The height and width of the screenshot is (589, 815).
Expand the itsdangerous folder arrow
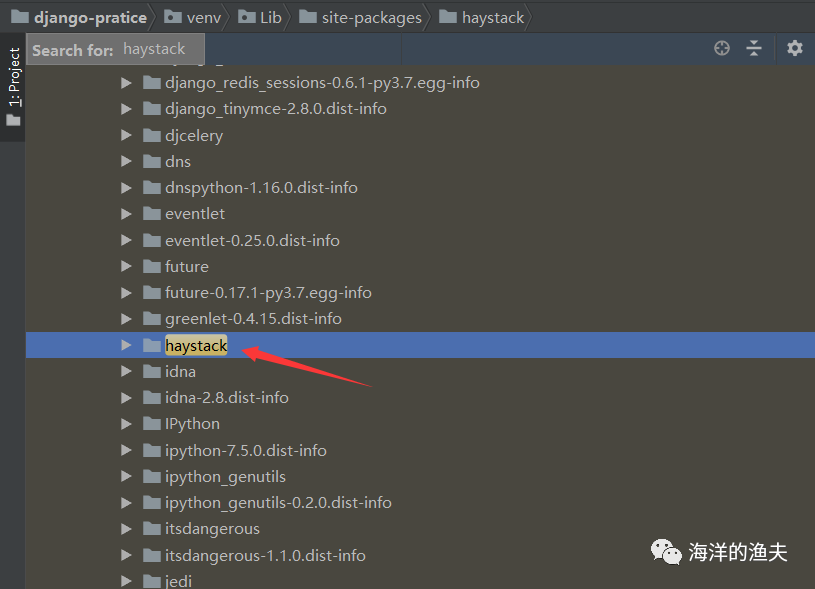[x=126, y=529]
